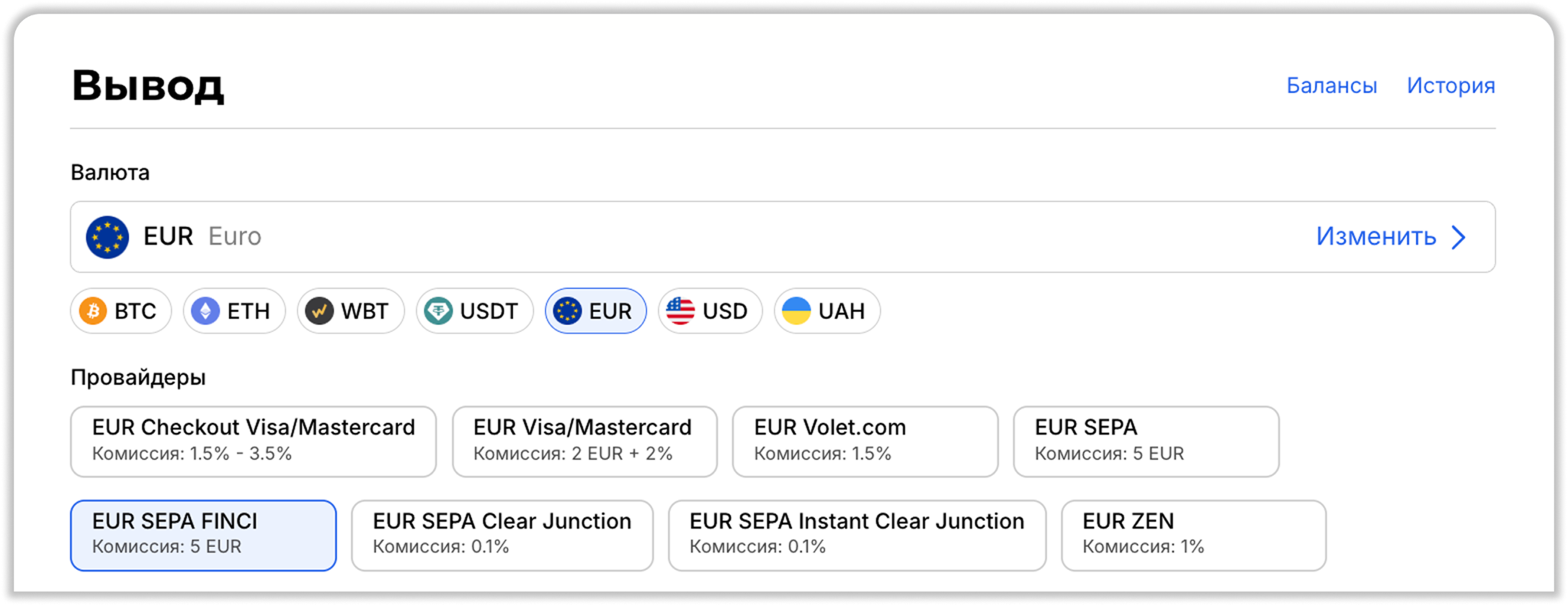
Task: Click the chevron arrow next to Изменить
Action: [1459, 237]
